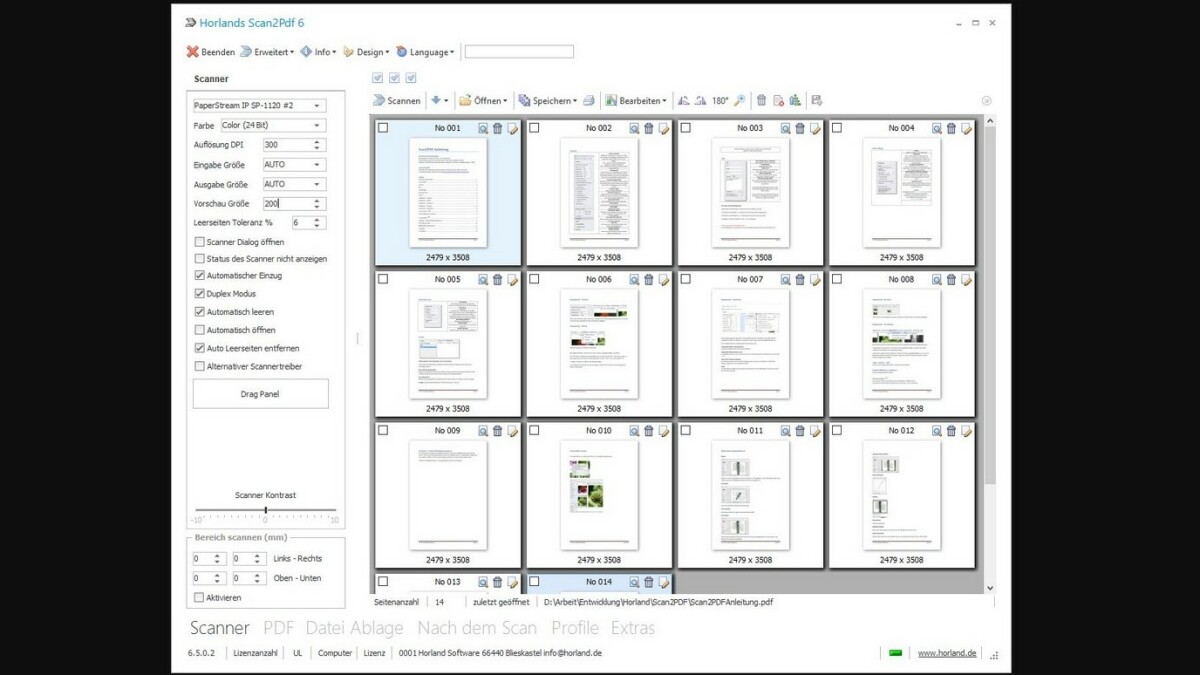Click the last icon in scan toolbar
This screenshot has height=675, width=1200.
coord(817,101)
